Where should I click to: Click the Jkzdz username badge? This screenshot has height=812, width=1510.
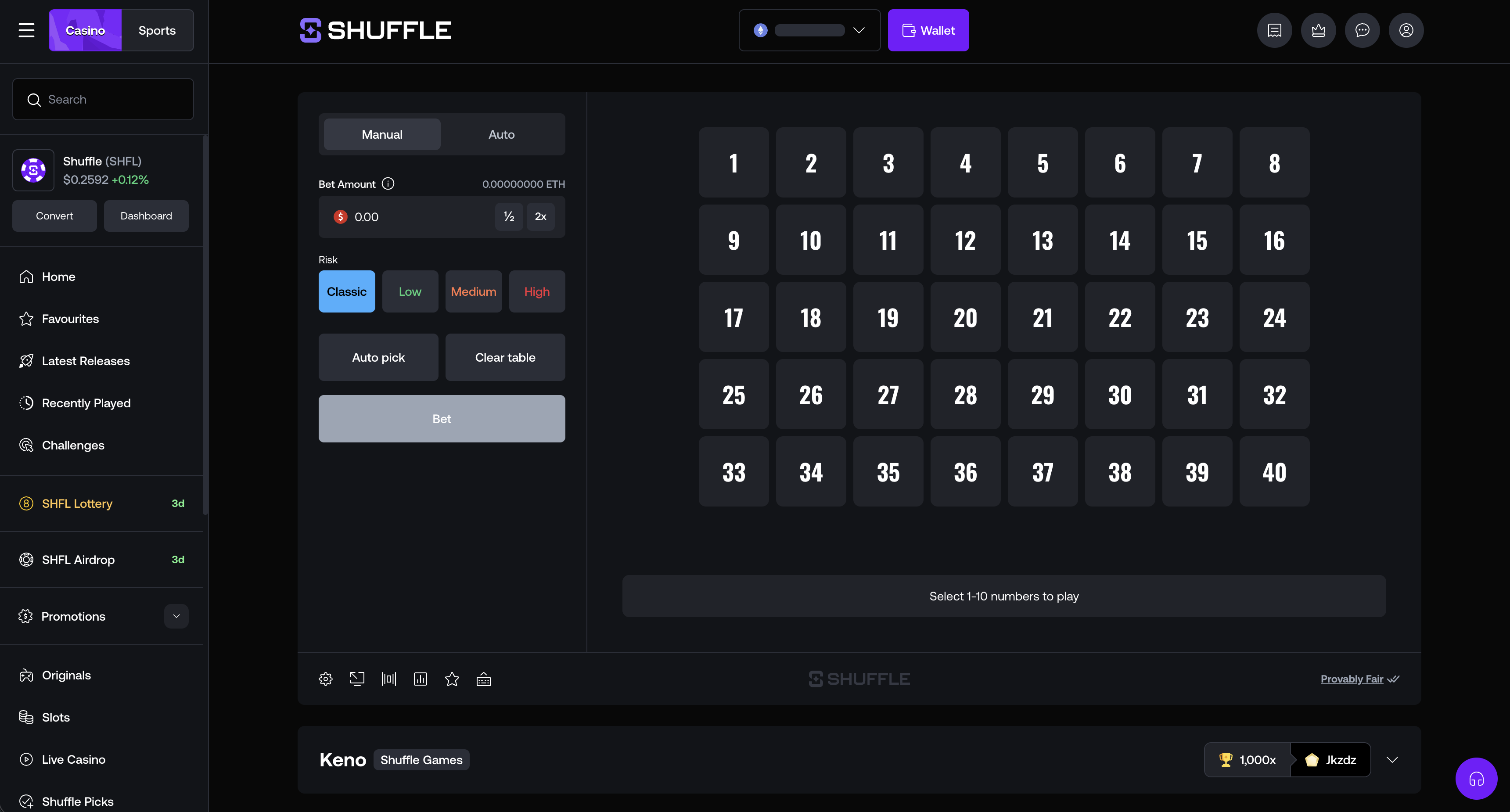click(x=1330, y=760)
